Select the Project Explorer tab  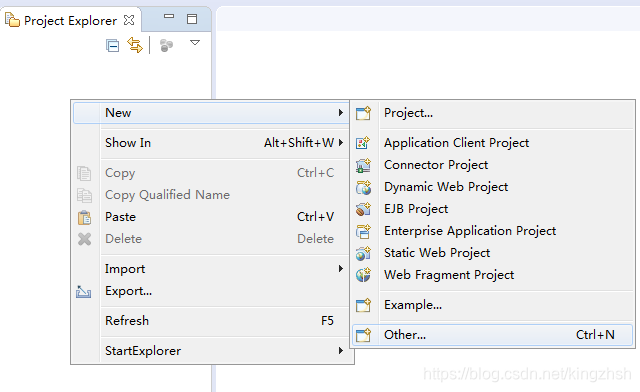[x=70, y=20]
